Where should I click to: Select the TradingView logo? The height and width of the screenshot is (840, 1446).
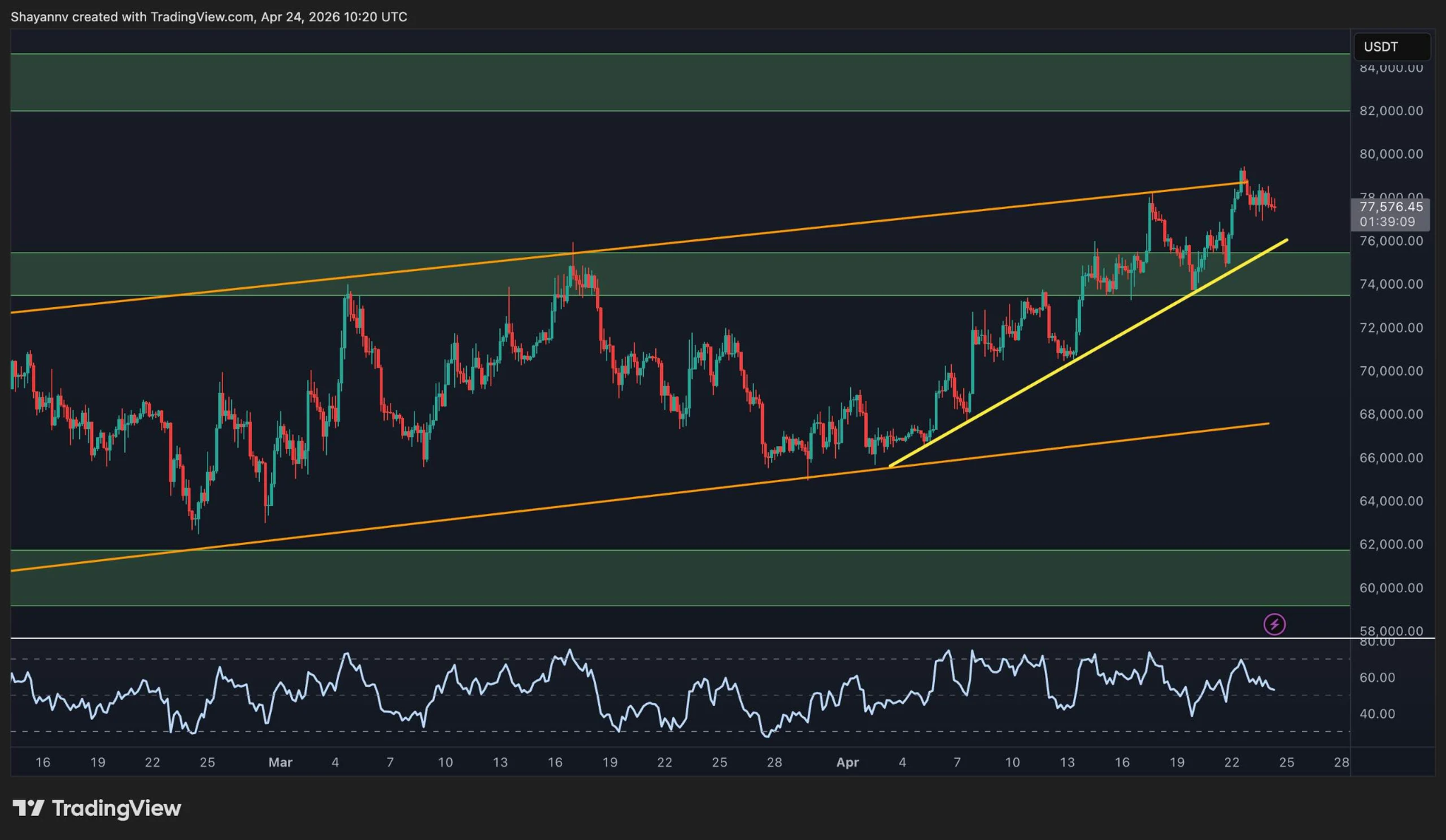pos(97,809)
